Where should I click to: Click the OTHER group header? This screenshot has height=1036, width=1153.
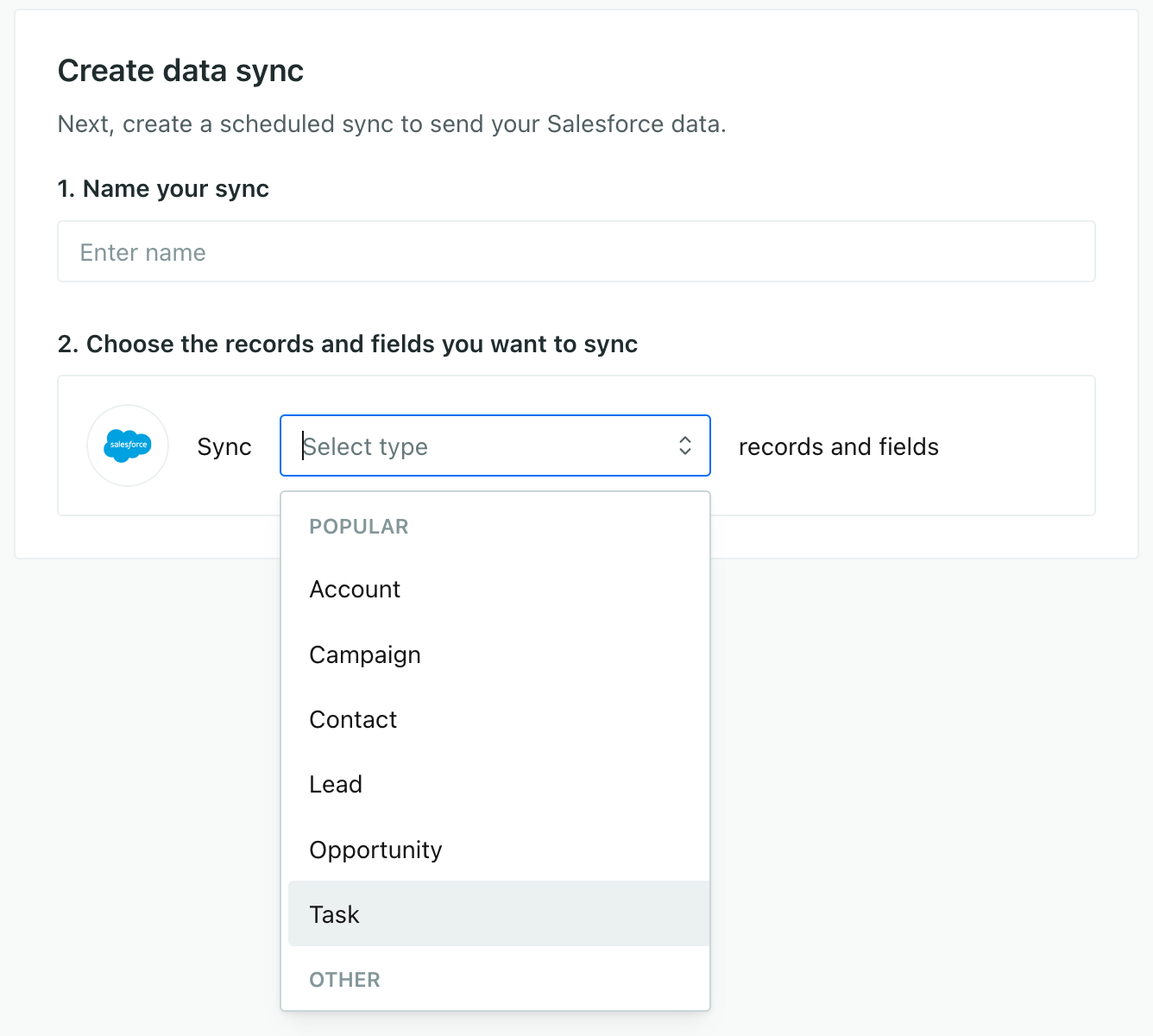(345, 980)
